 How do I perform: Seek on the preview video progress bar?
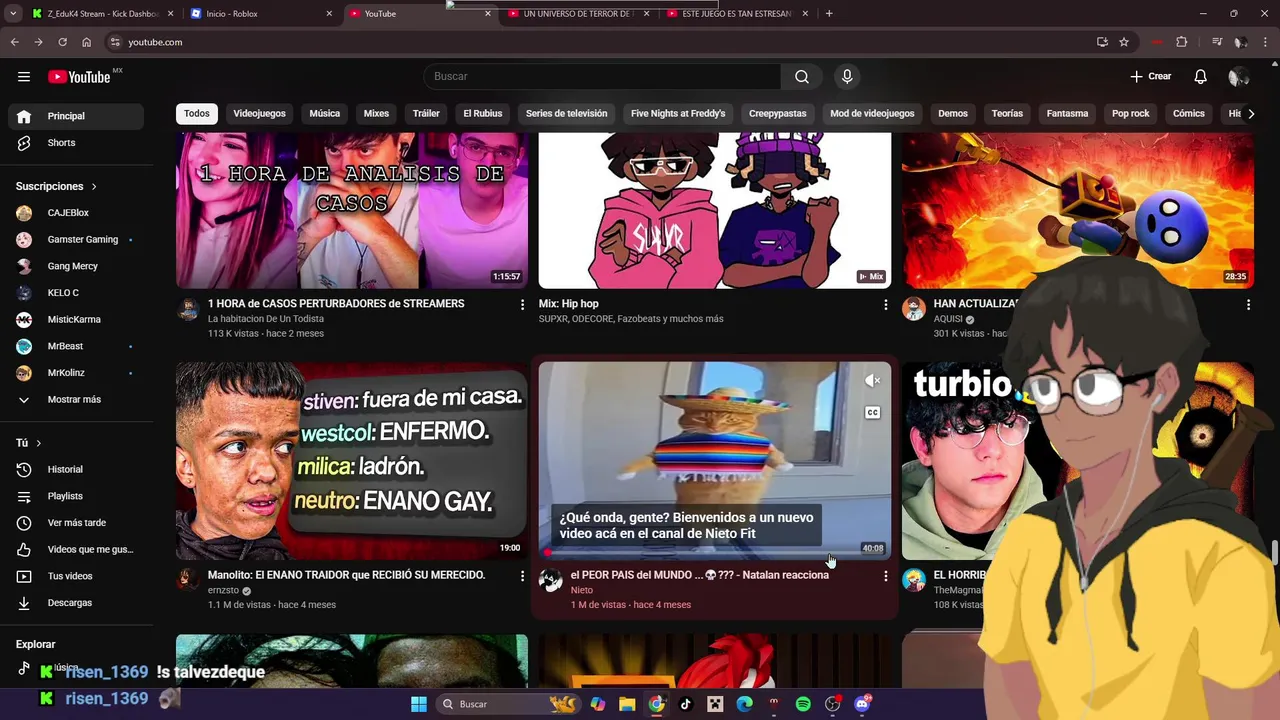(x=715, y=553)
